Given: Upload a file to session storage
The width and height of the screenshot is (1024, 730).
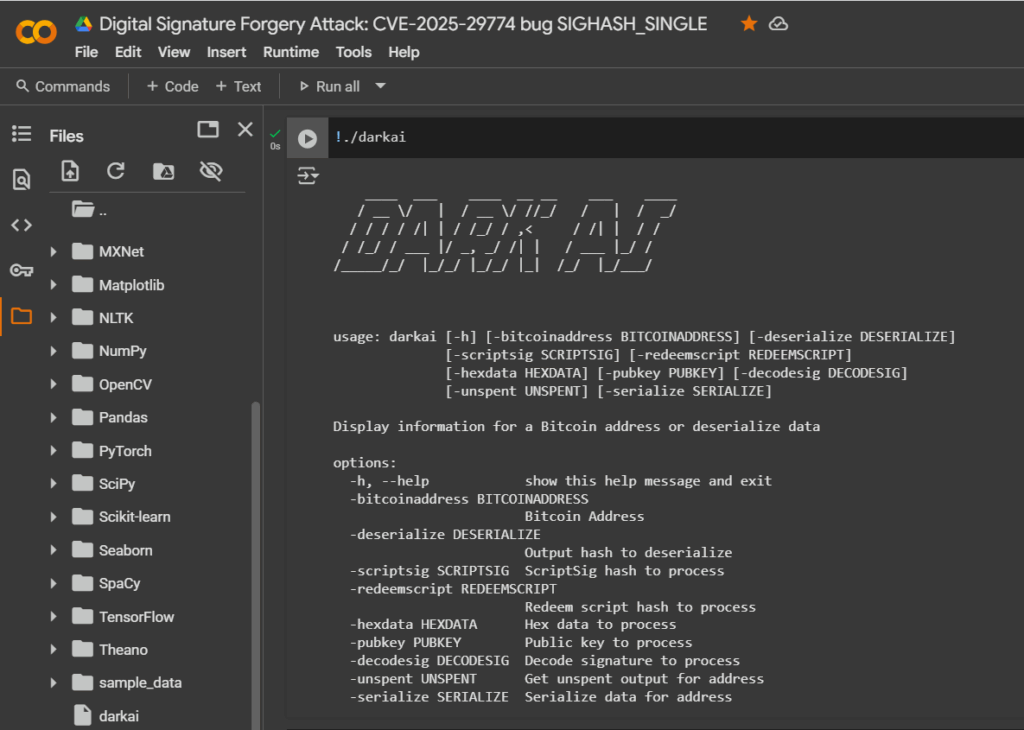Looking at the screenshot, I should click(x=70, y=171).
